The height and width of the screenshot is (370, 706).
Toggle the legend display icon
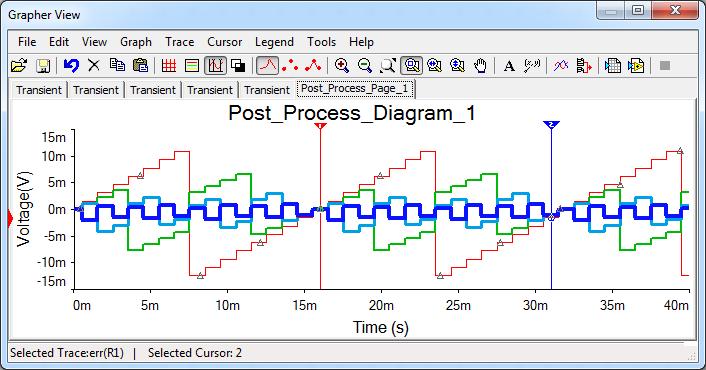click(x=192, y=66)
